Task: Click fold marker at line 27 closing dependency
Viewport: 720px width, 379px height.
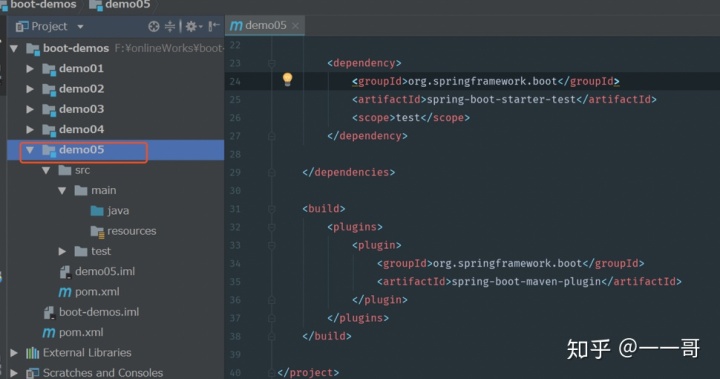Action: point(271,136)
